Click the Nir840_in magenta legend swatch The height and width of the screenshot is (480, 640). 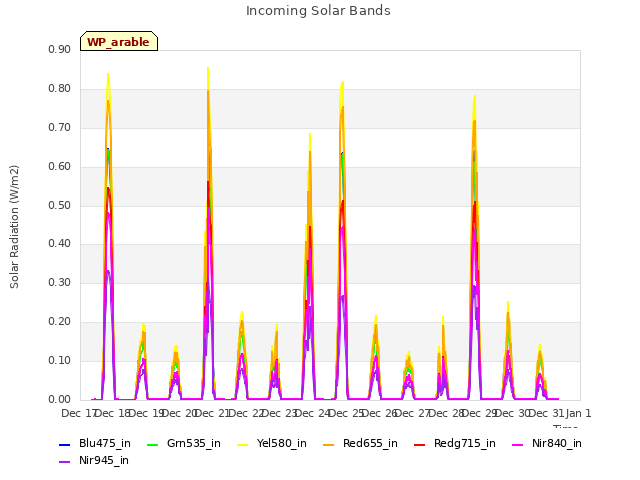518,444
